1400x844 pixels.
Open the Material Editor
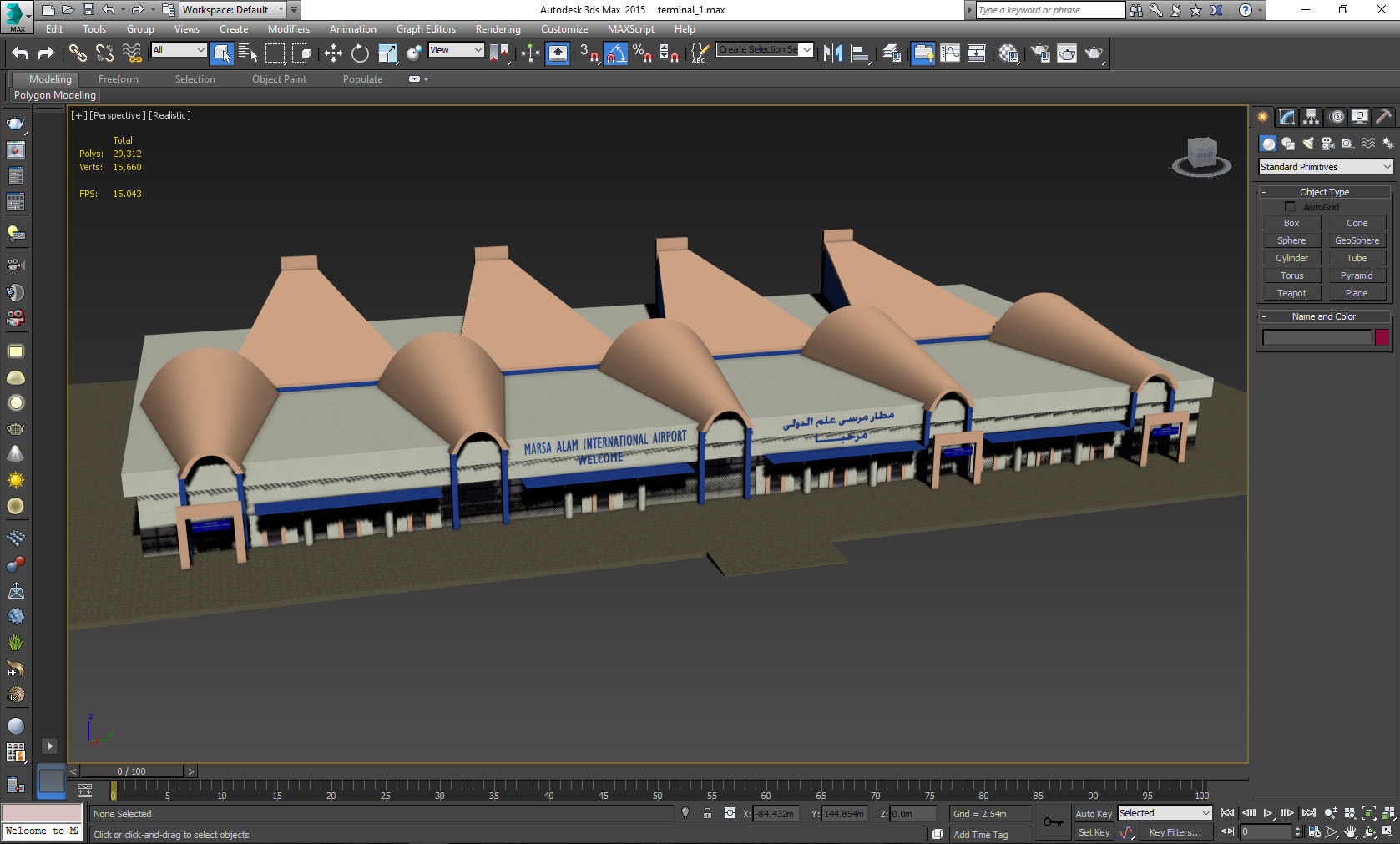[1008, 53]
